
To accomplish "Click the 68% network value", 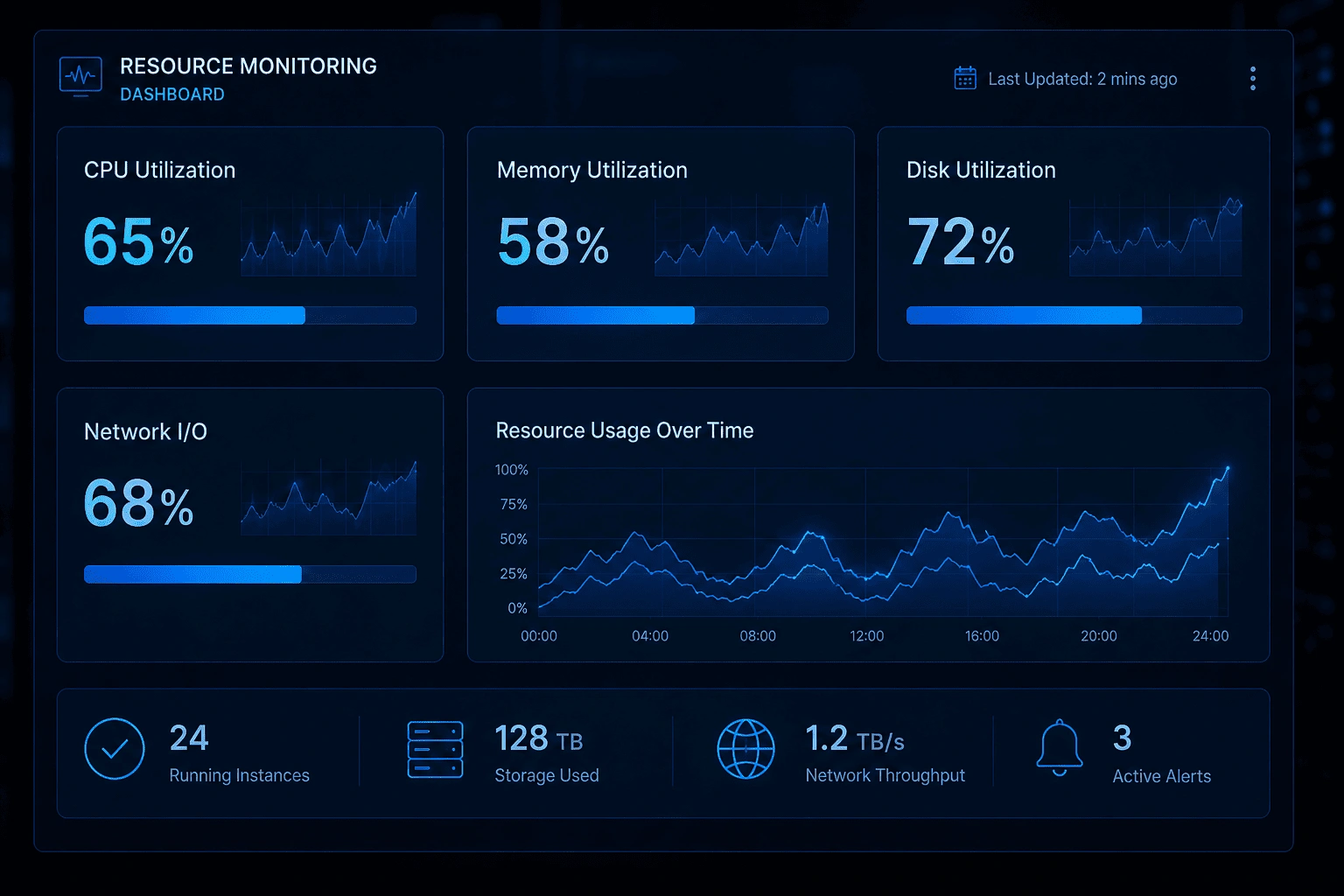I will [138, 504].
